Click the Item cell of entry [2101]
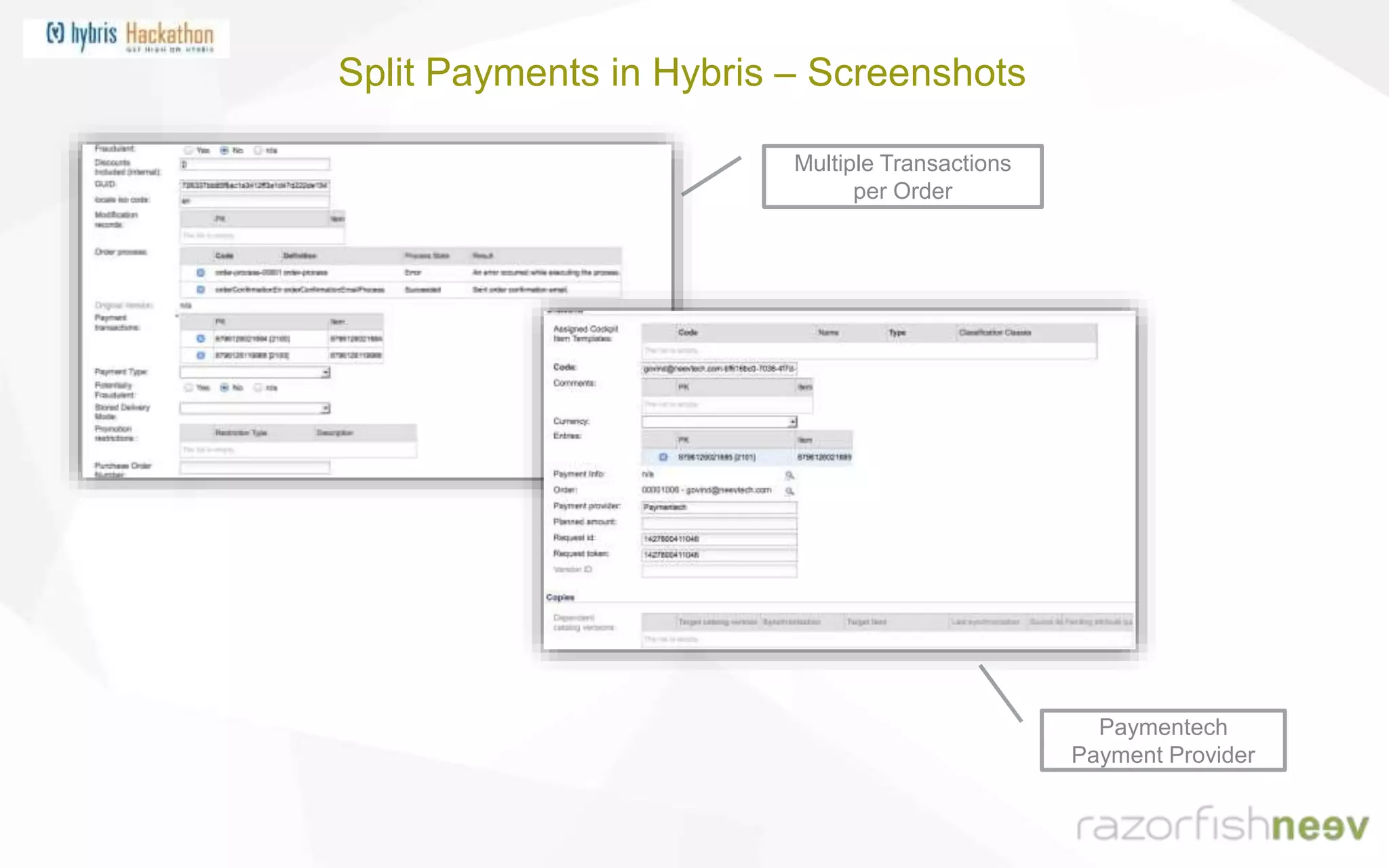 (824, 457)
